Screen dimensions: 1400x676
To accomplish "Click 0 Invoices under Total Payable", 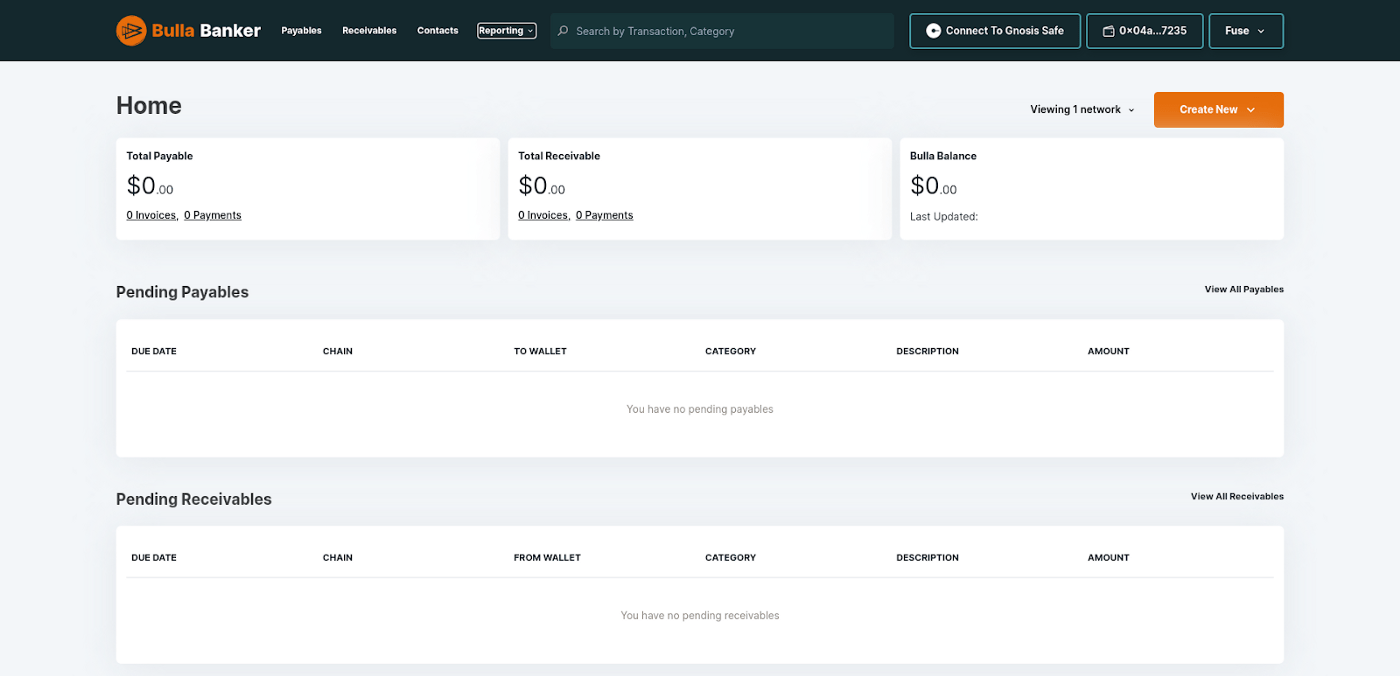I will [x=151, y=214].
